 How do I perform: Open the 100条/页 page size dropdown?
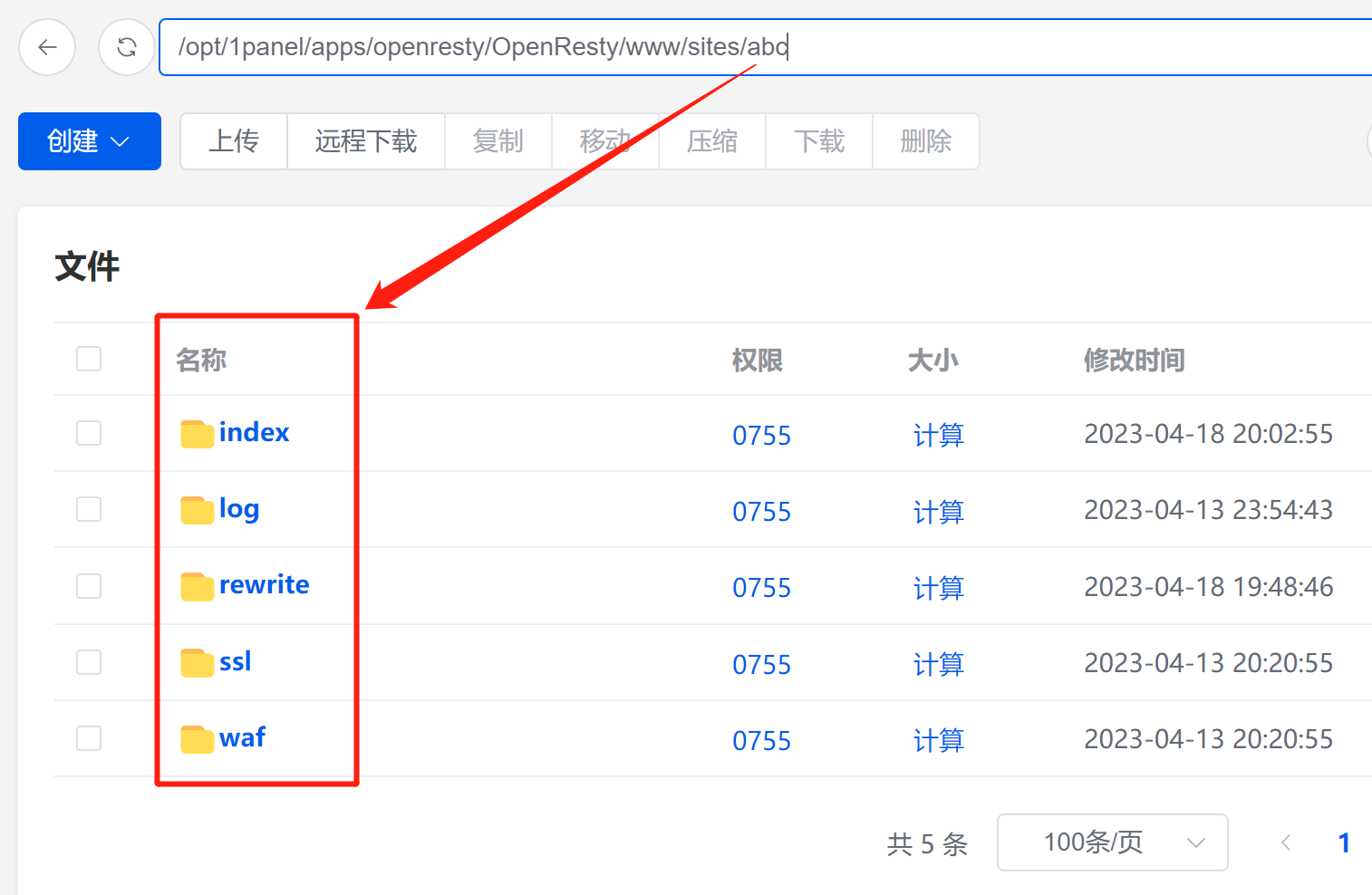[x=1112, y=842]
